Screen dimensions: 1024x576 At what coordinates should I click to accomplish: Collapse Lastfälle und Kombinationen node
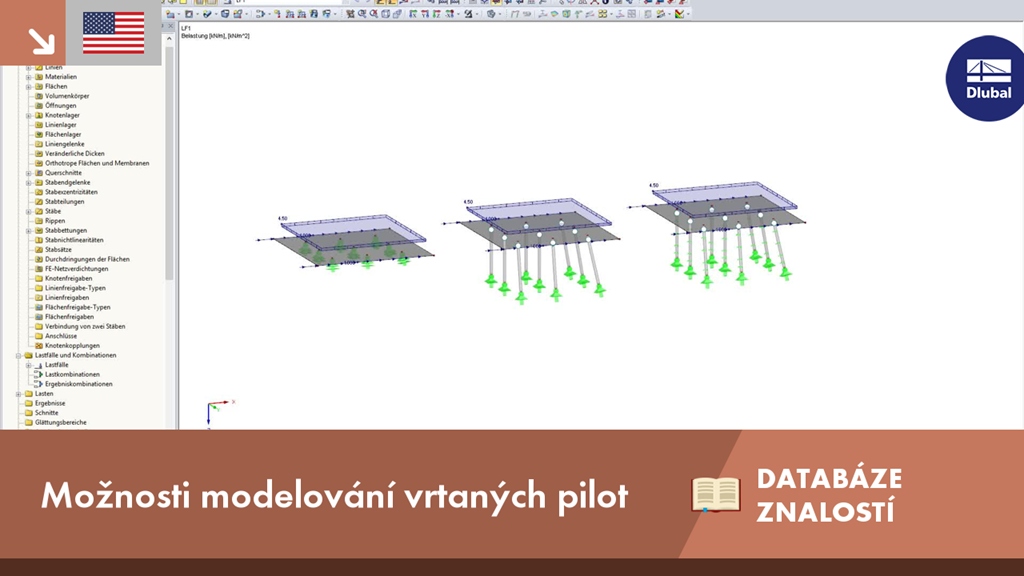pyautogui.click(x=18, y=356)
